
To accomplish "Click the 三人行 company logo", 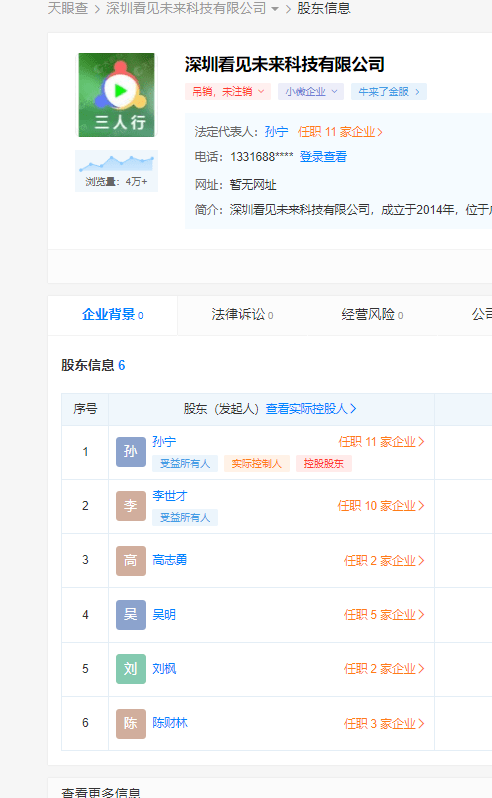I will click(117, 95).
